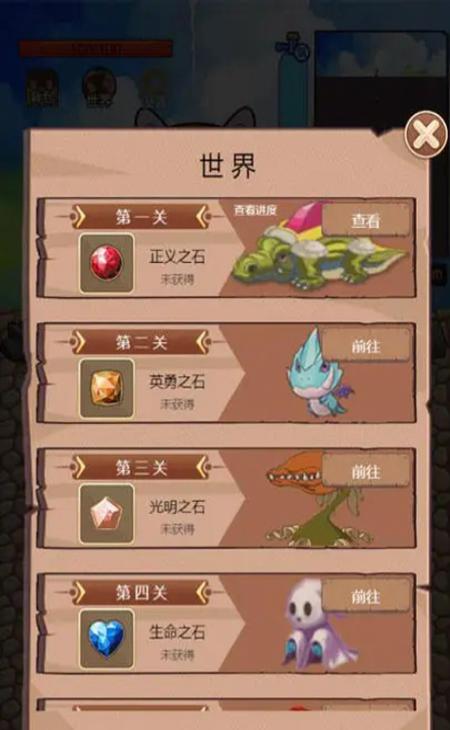Click the red 正义之石 gem icon

coord(107,264)
